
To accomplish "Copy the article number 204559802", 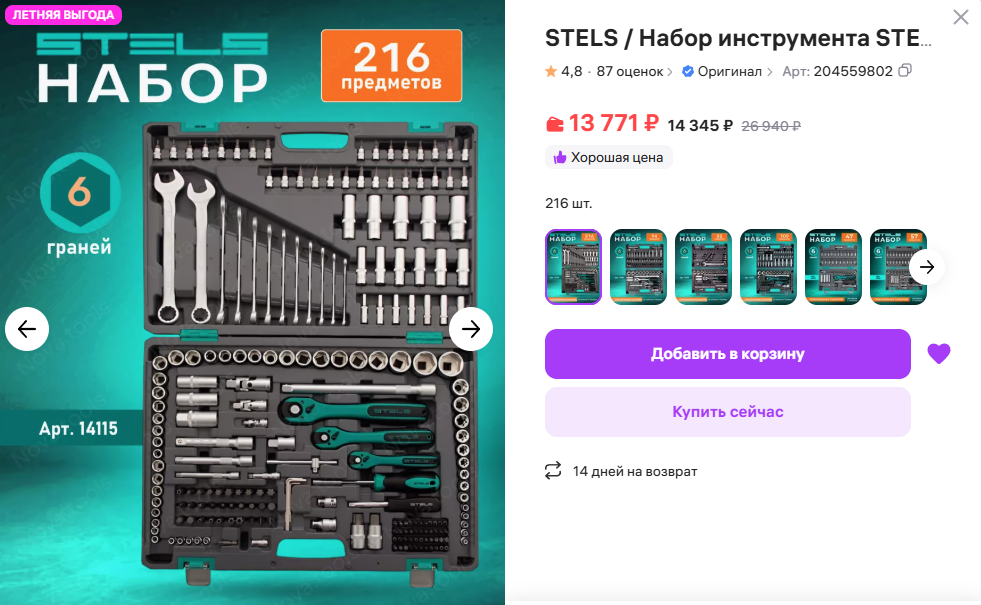I will (x=905, y=71).
